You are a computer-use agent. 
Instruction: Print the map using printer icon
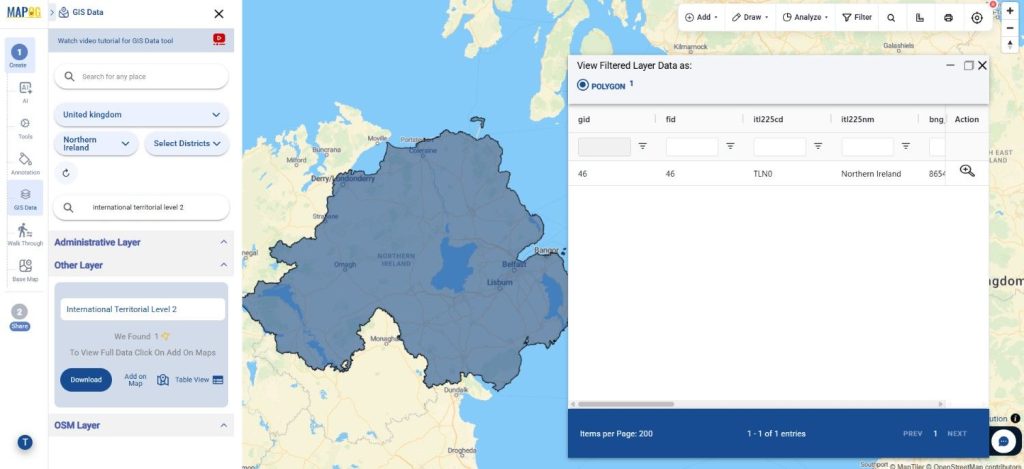click(948, 18)
